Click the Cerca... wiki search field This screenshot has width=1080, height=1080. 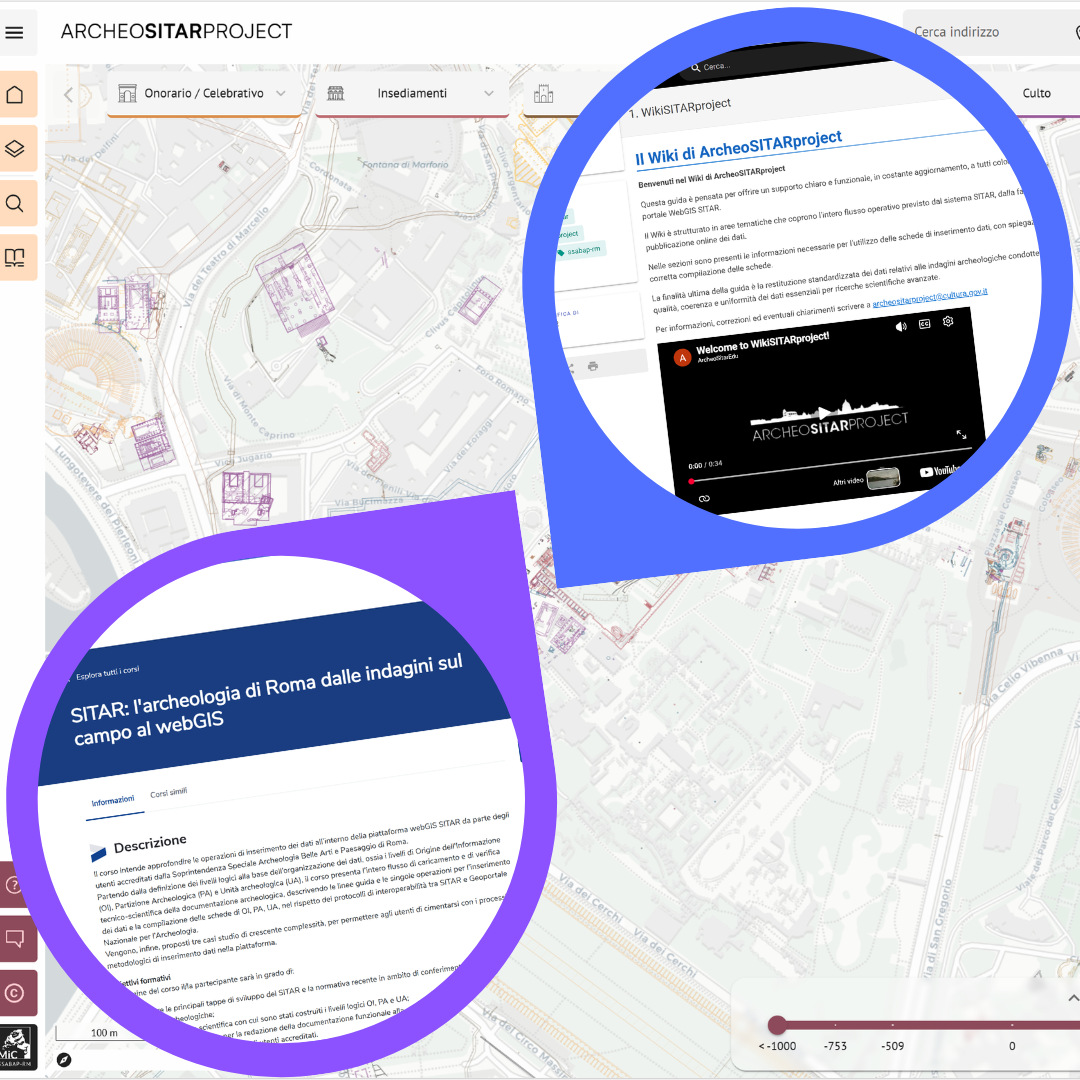pos(717,67)
